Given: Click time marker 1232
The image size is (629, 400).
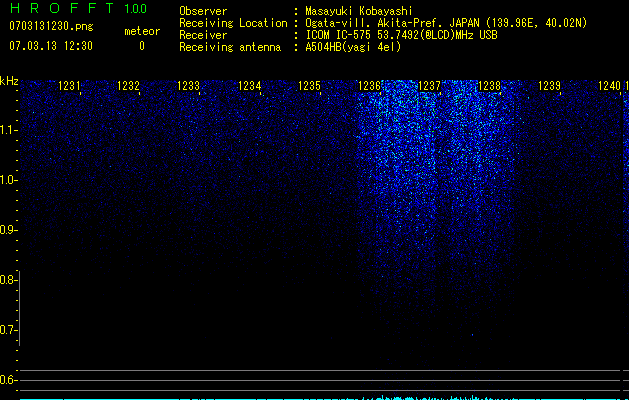Looking at the screenshot, I should click(x=128, y=86).
